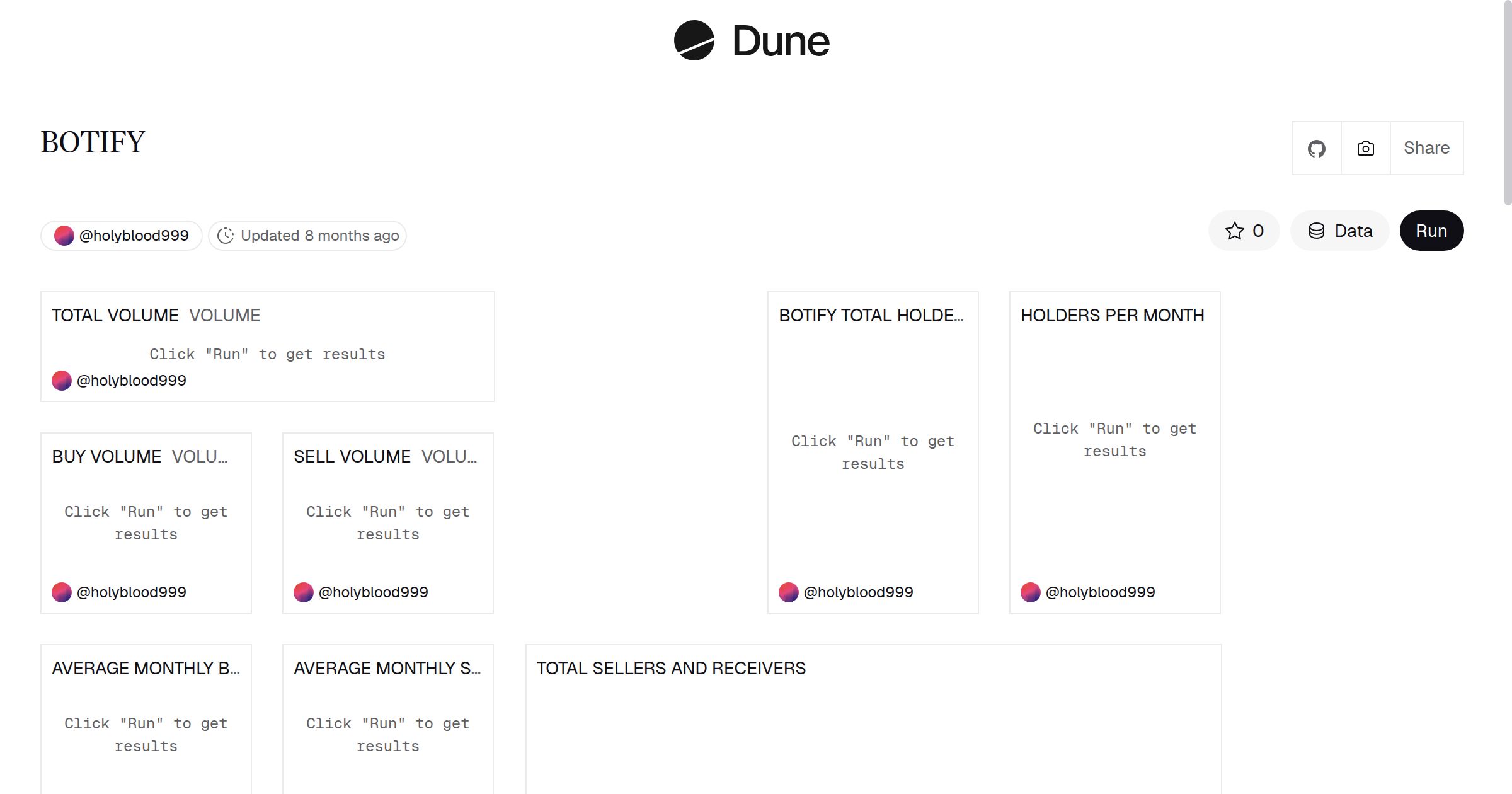Open the TOTAL SELLERS AND RECEIVERS query title
Image resolution: width=1512 pixels, height=794 pixels.
671,668
